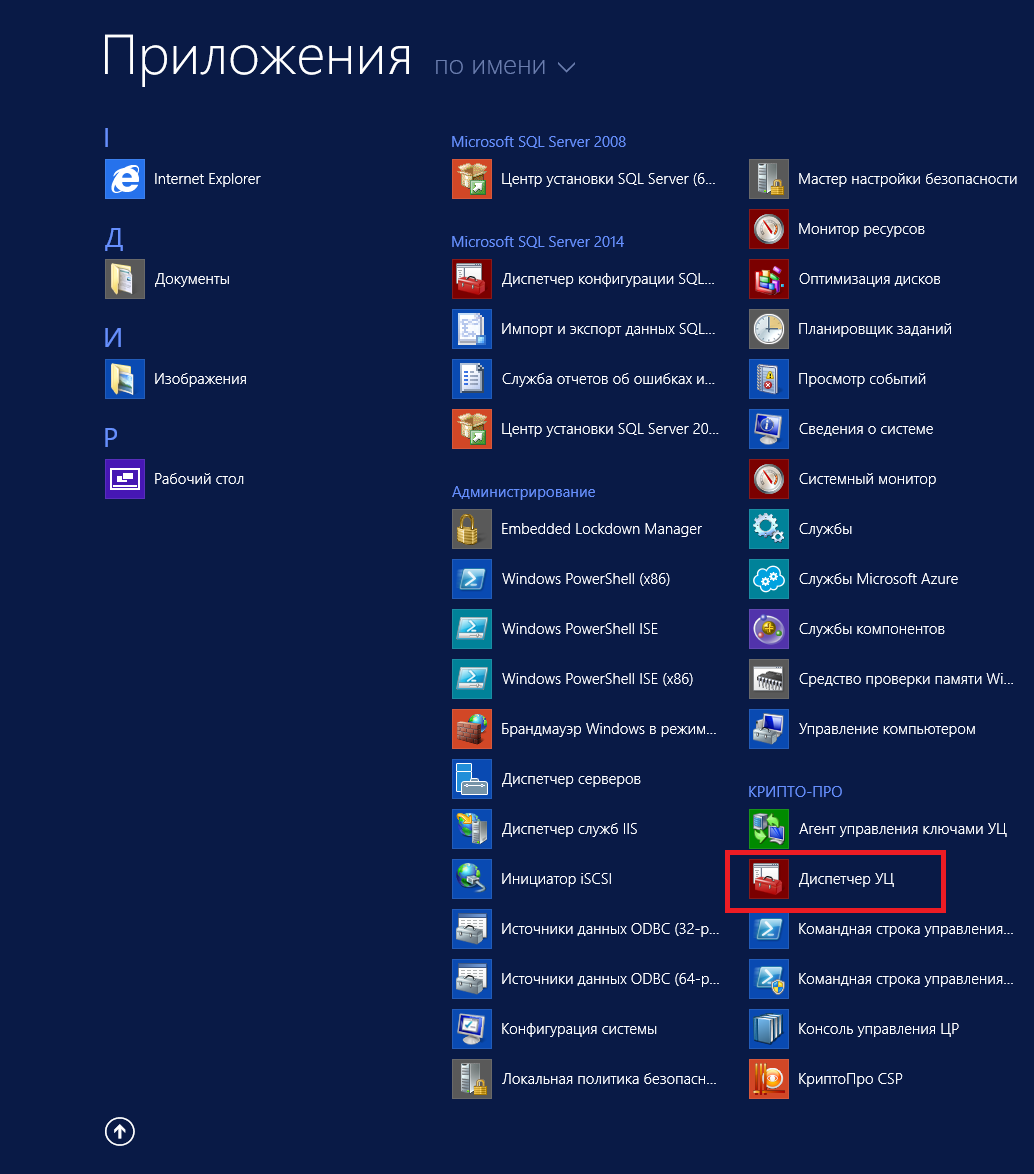Open Центр установки SQL Server 20... icon

click(x=472, y=429)
